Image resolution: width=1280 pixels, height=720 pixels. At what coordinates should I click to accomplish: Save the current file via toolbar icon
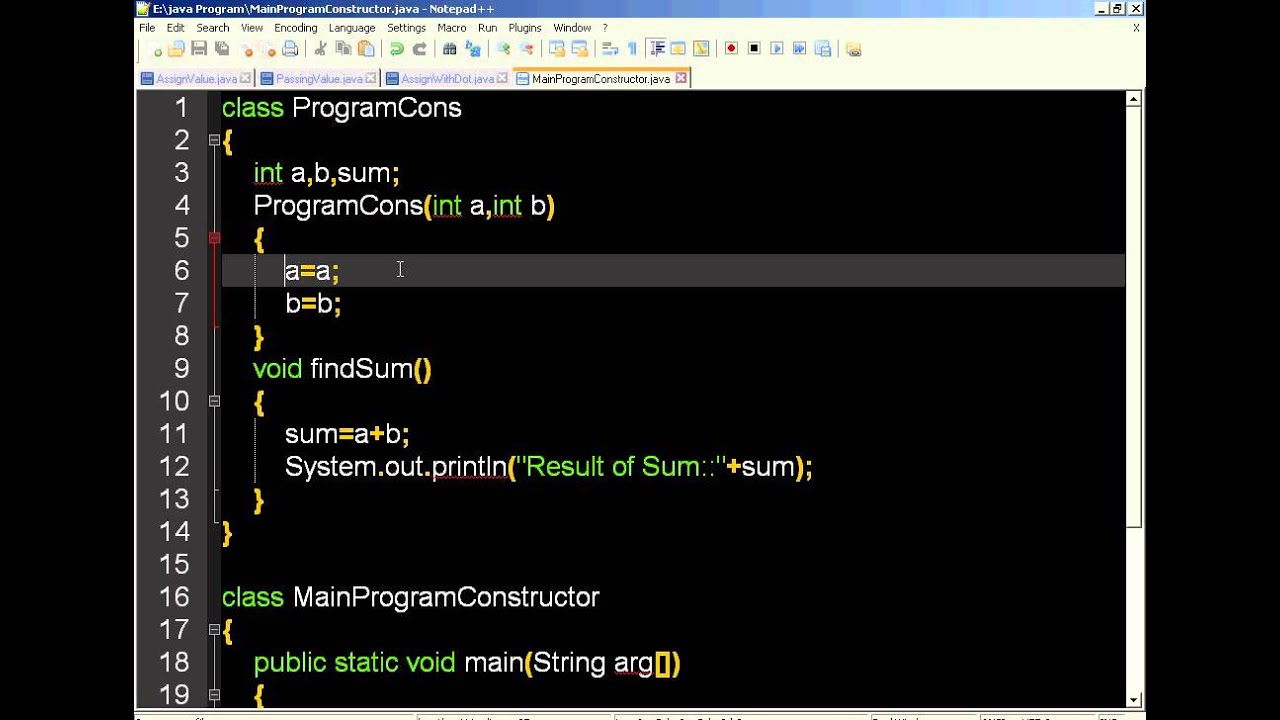point(199,49)
